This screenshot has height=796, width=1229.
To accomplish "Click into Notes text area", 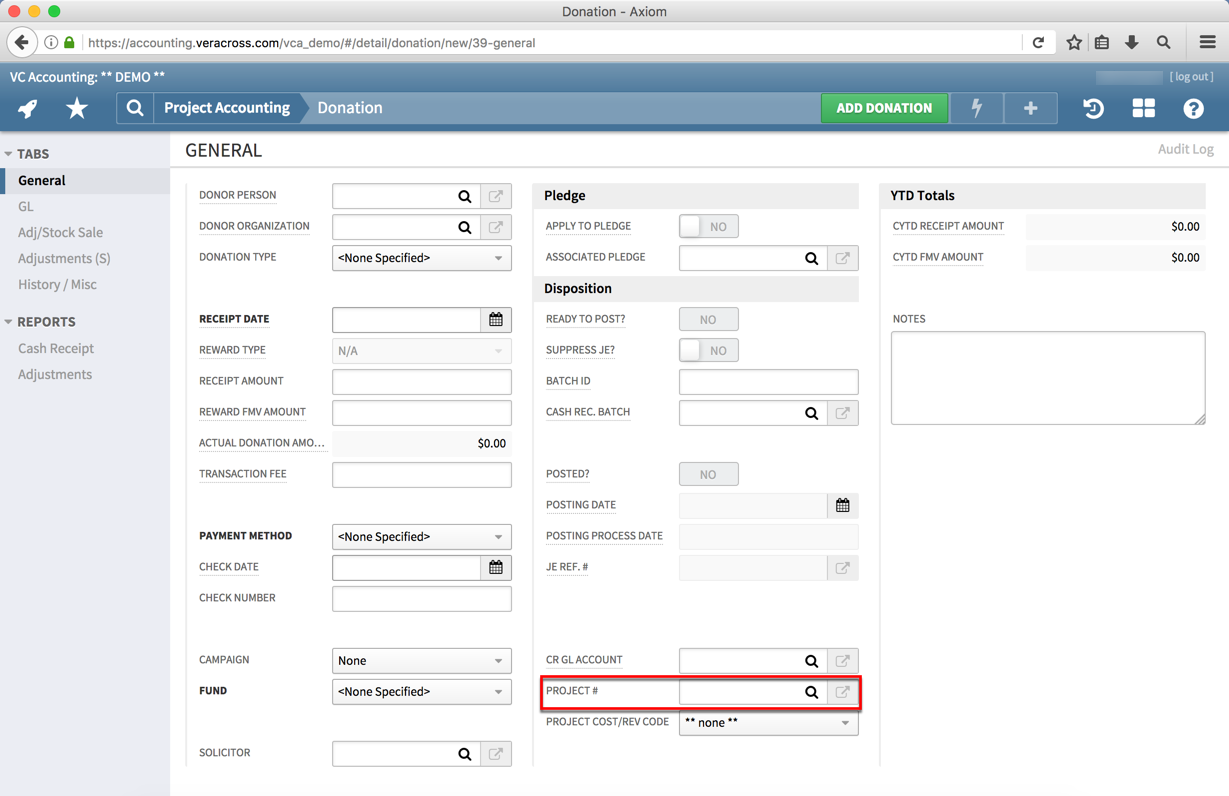I will coord(1048,378).
